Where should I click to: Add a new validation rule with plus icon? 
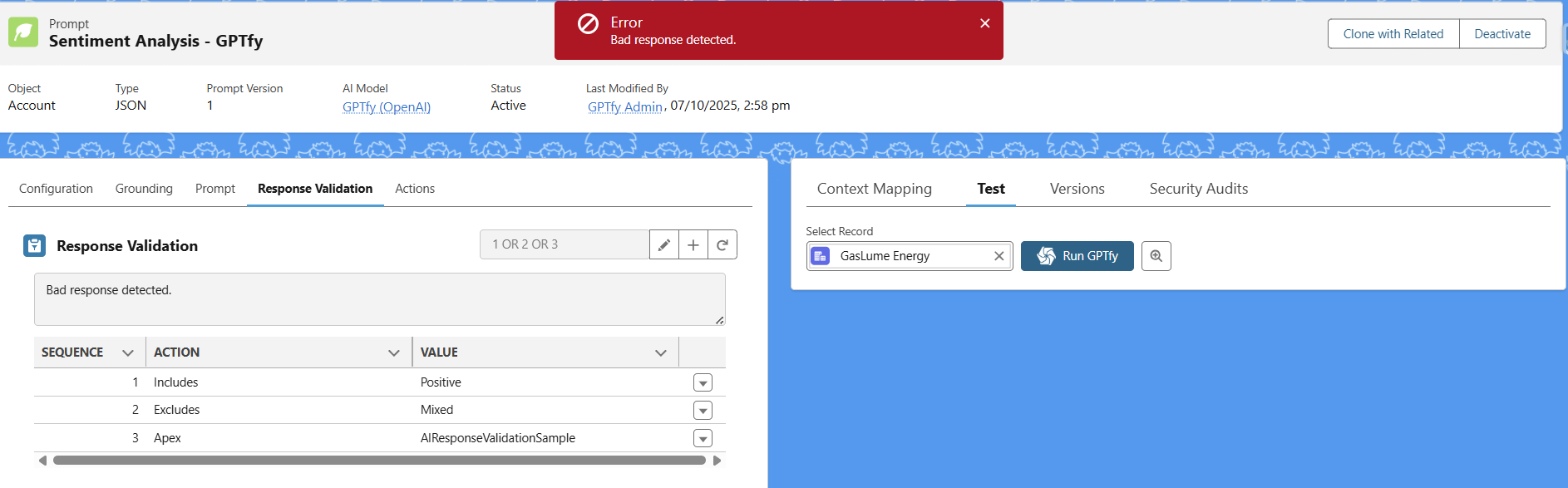(693, 244)
